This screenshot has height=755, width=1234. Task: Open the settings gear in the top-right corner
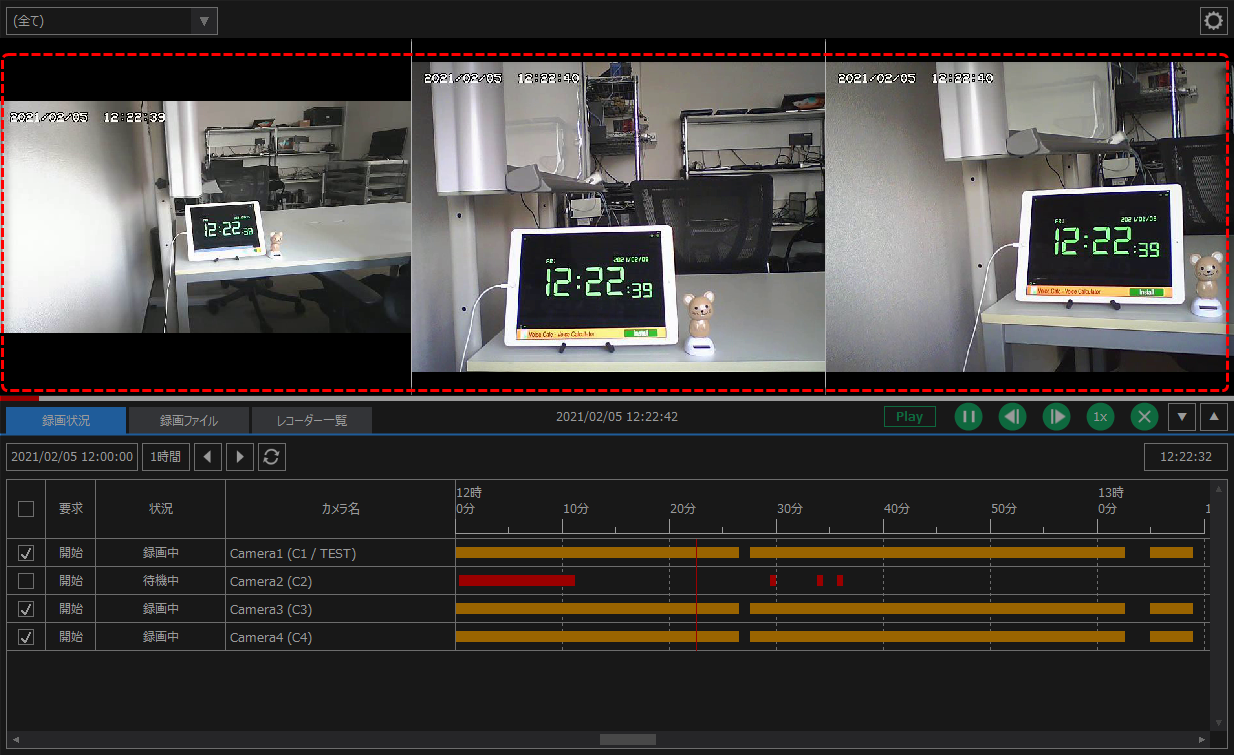point(1213,20)
